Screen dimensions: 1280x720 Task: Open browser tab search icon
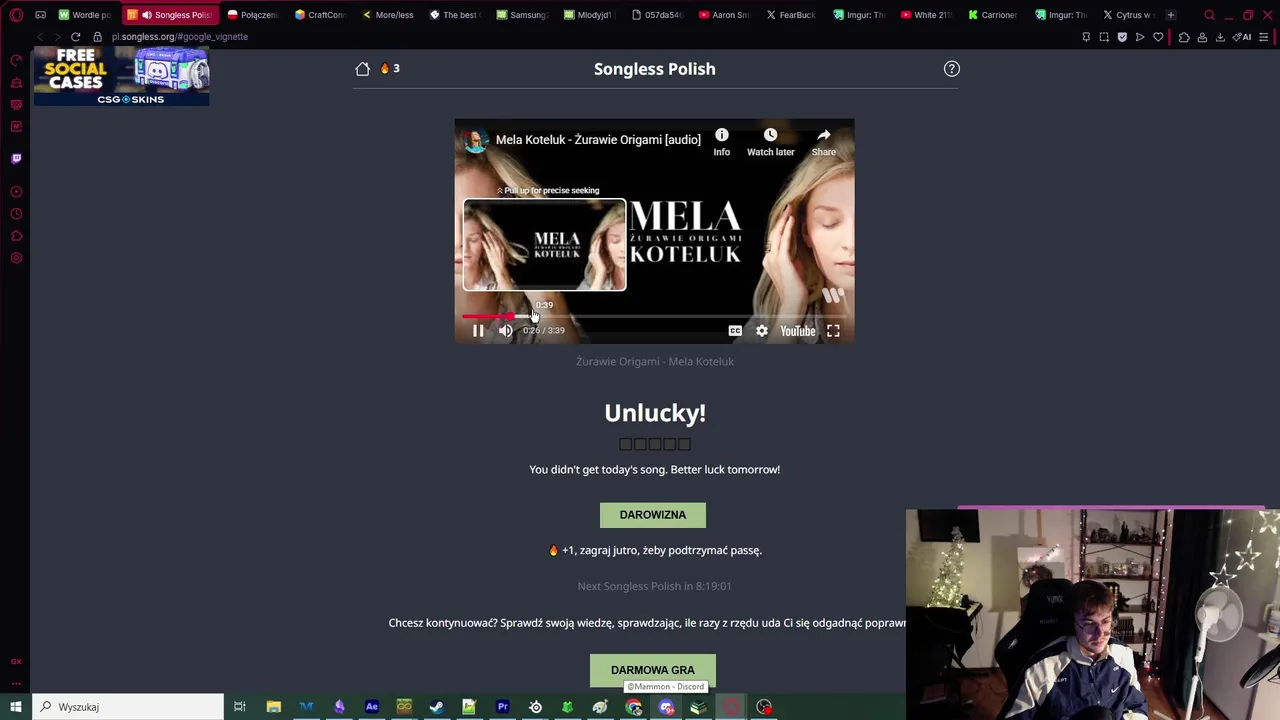point(1209,15)
